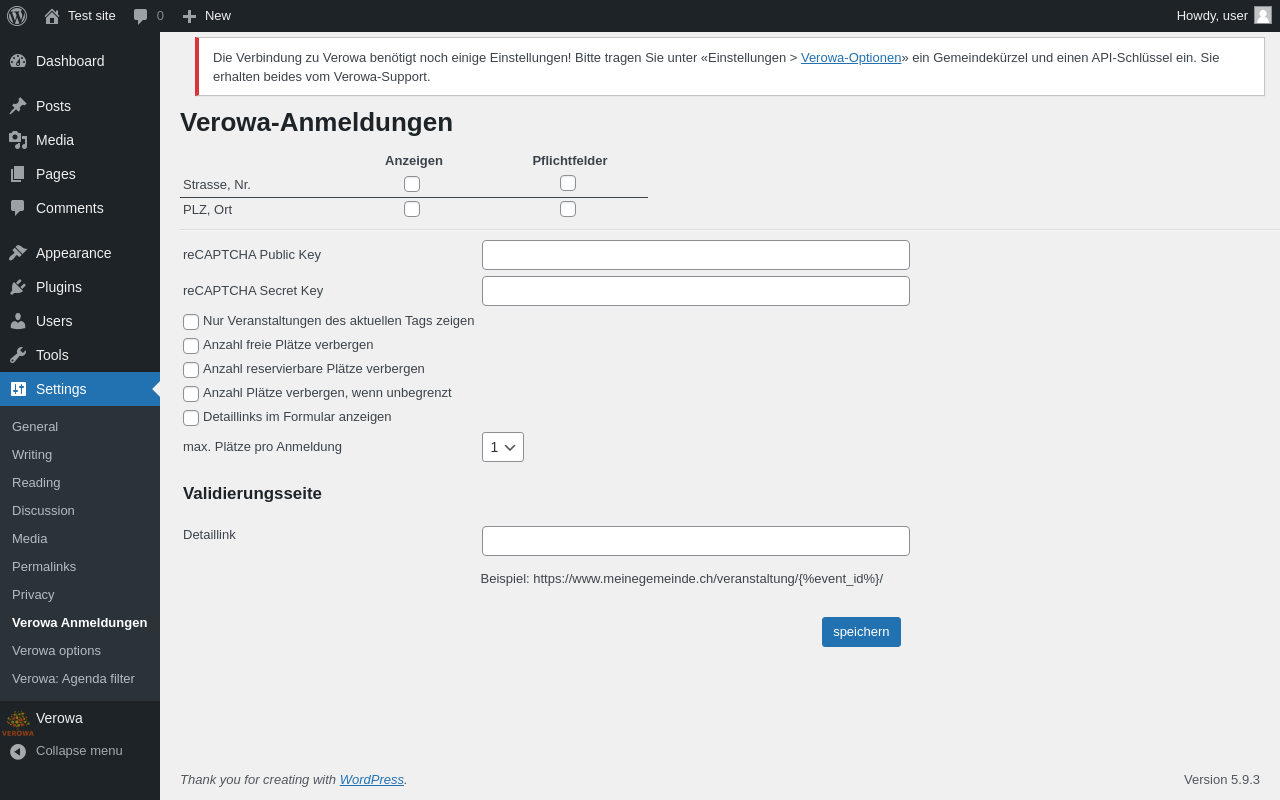Open Permalinks settings submenu item
The image size is (1280, 800).
pyautogui.click(x=44, y=567)
